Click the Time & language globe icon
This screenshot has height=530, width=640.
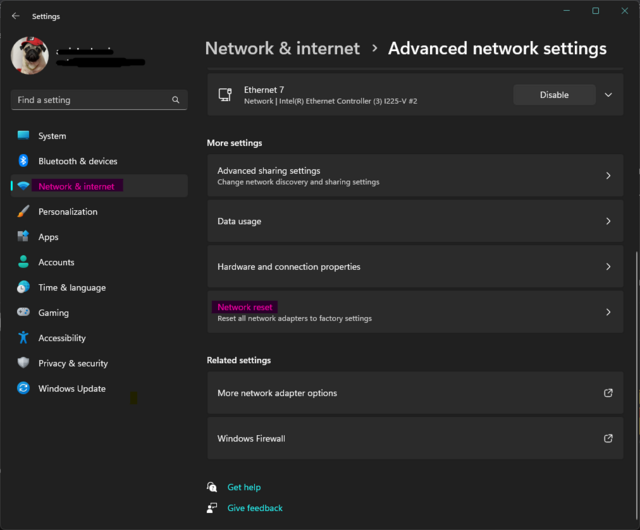click(23, 288)
